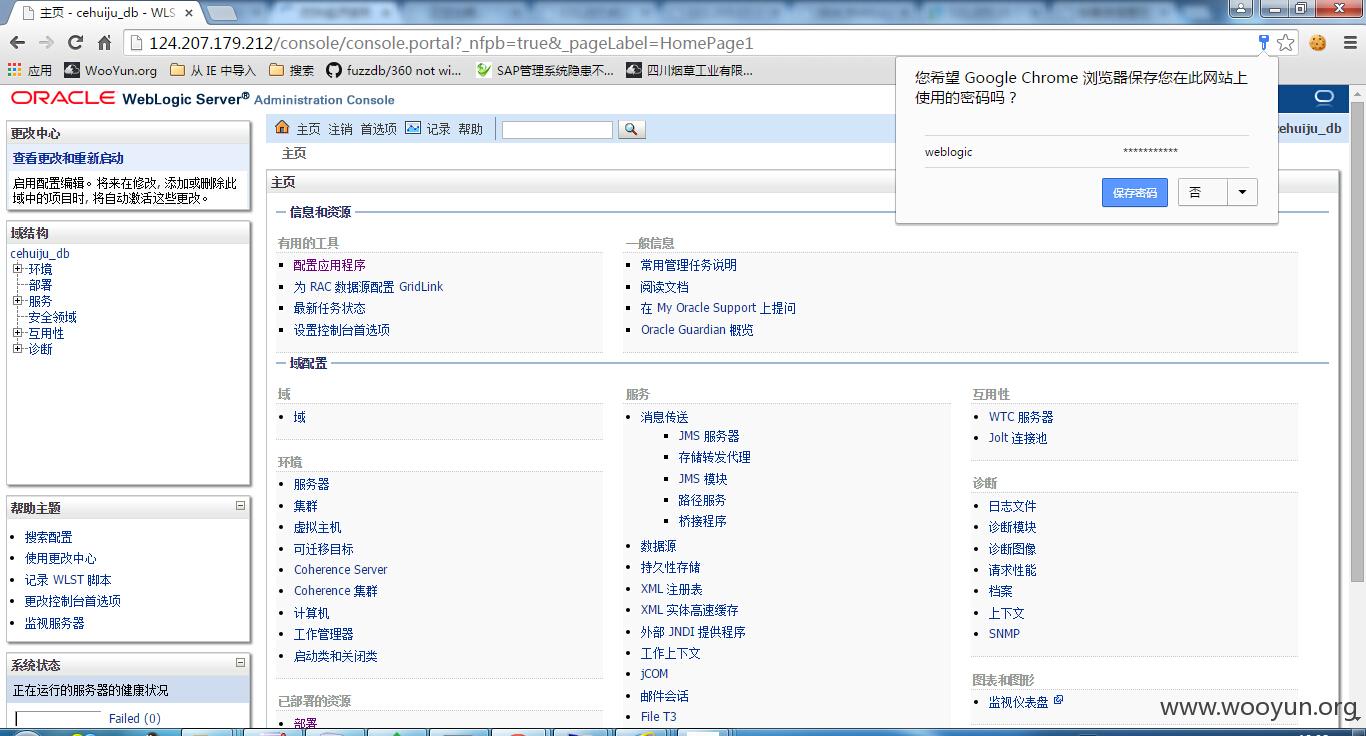Close the 主页 - cehuiju_db browser tab

(188, 13)
